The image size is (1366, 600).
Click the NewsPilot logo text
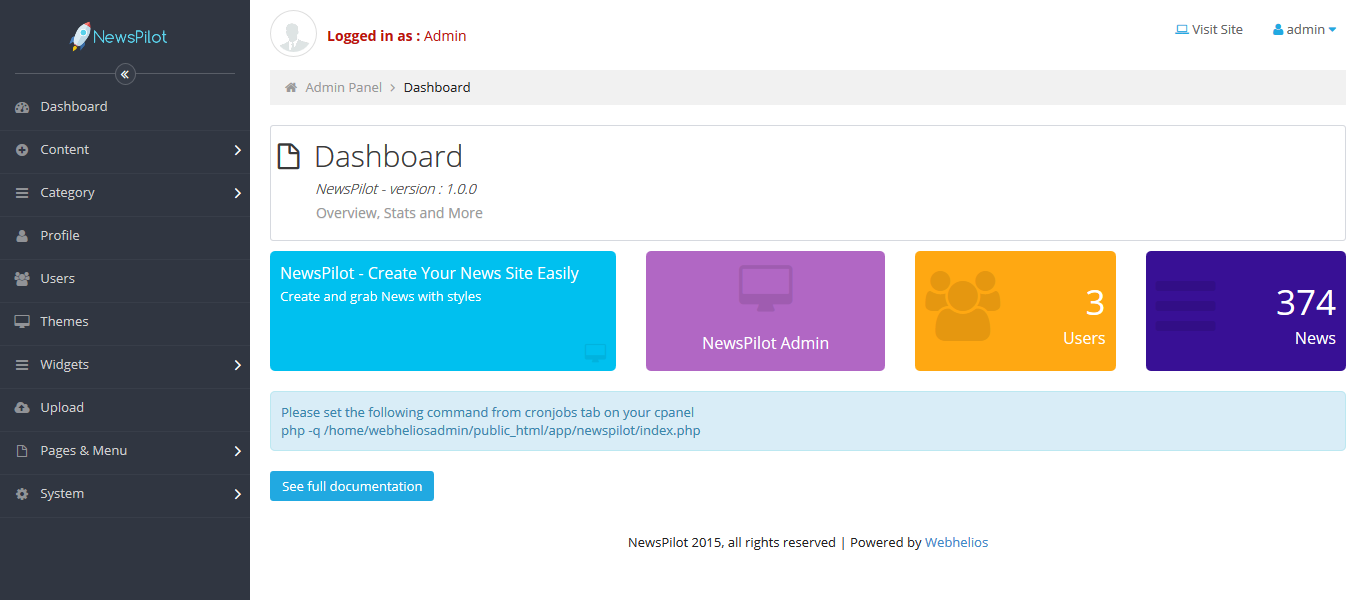click(130, 37)
